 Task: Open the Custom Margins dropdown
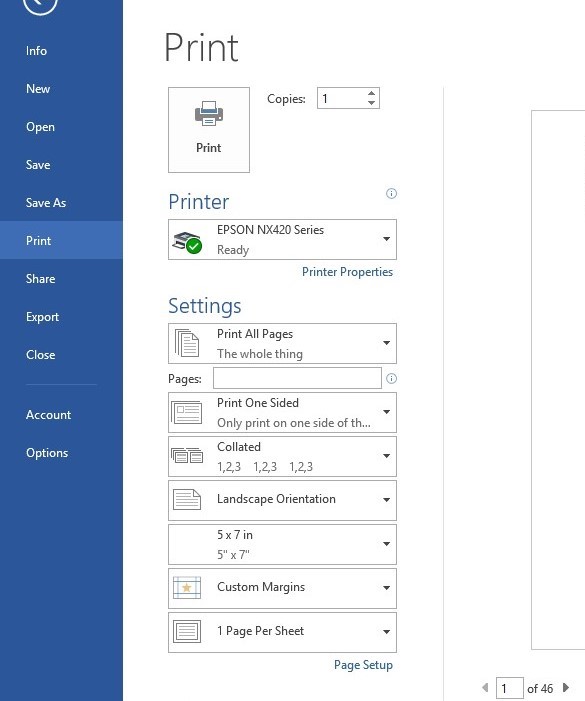point(282,588)
